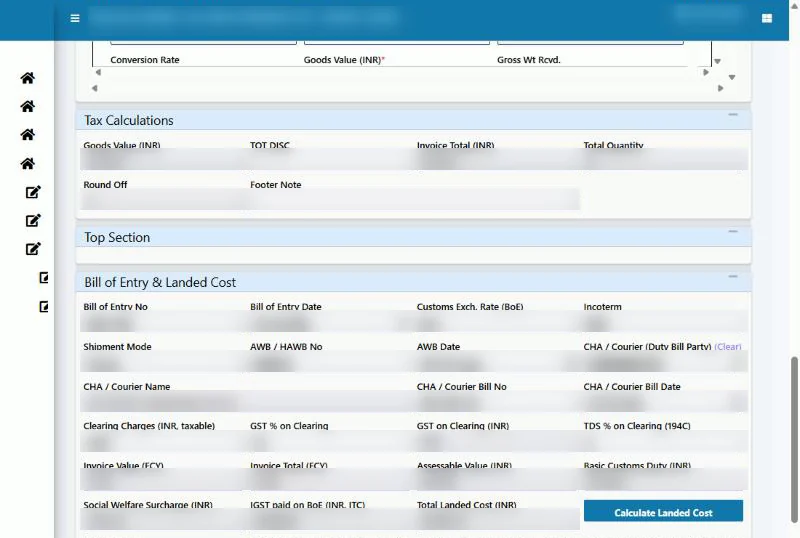Collapse the Tax Calculations section
The image size is (800, 538).
[x=733, y=115]
